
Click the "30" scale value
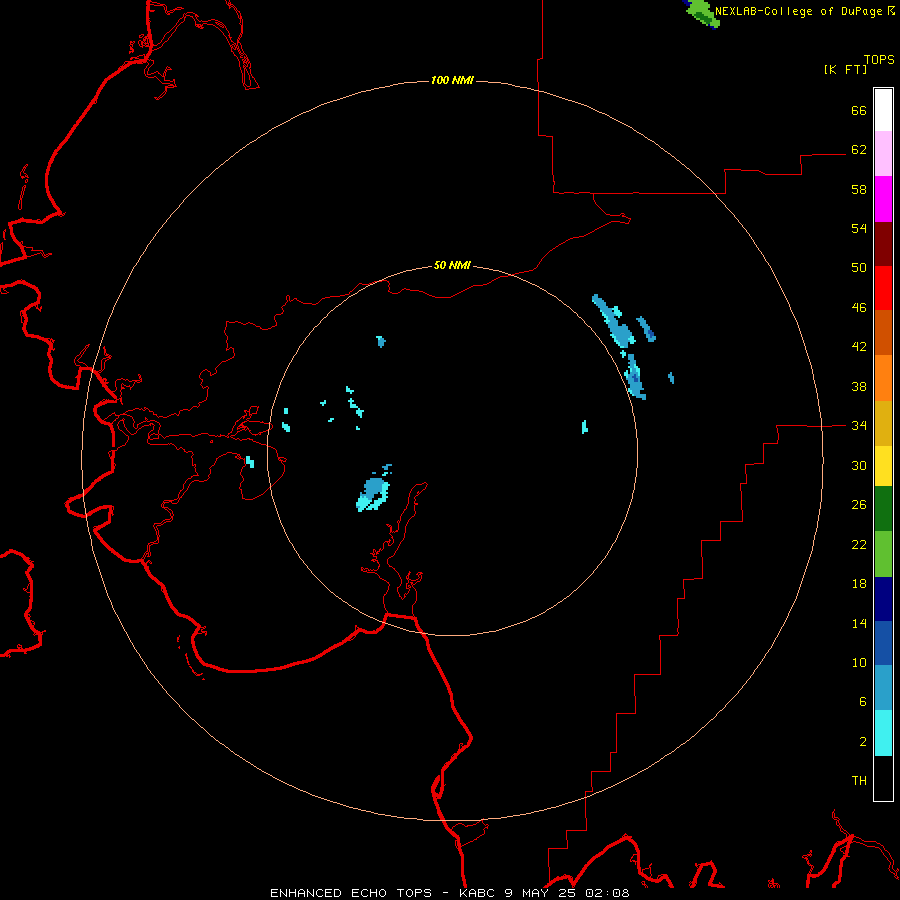[859, 465]
